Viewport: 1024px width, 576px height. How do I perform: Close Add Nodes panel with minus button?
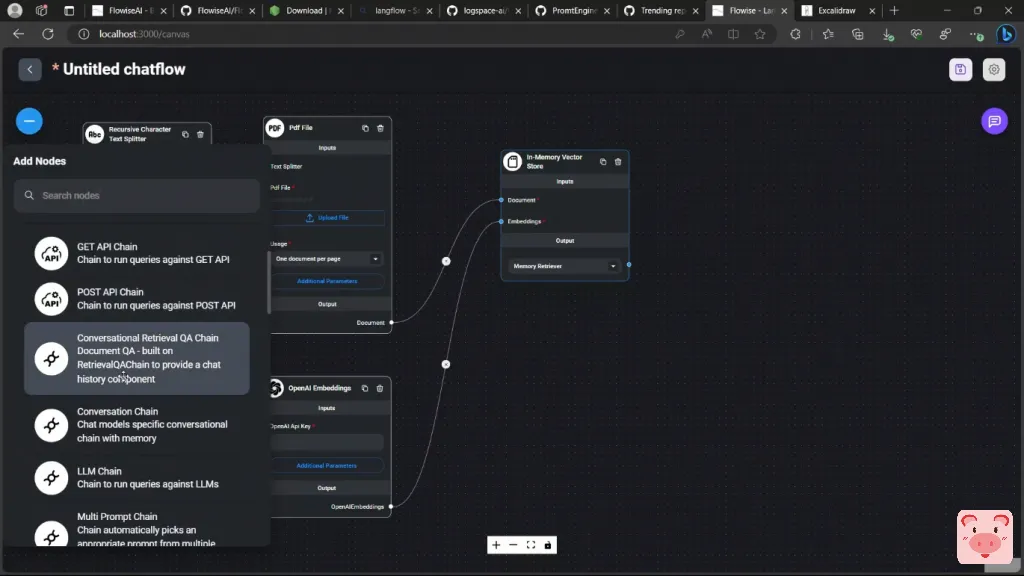click(x=29, y=121)
